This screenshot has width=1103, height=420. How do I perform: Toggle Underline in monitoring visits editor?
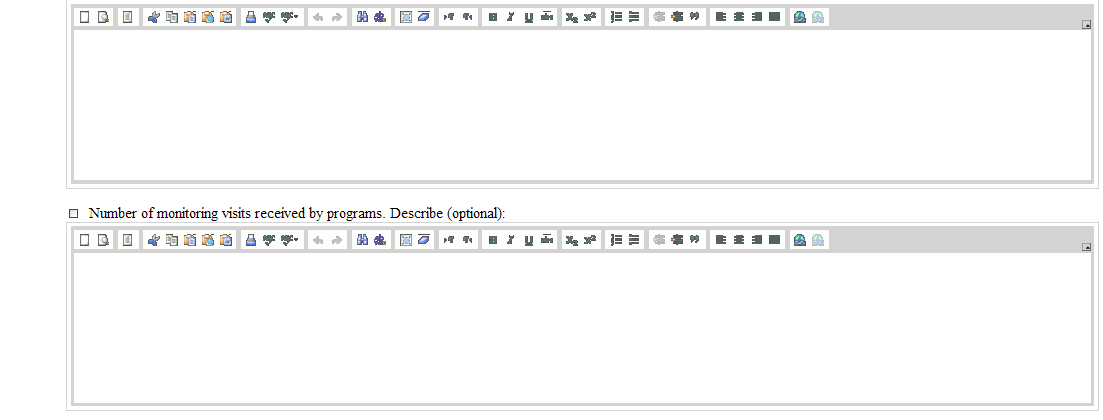pyautogui.click(x=529, y=240)
